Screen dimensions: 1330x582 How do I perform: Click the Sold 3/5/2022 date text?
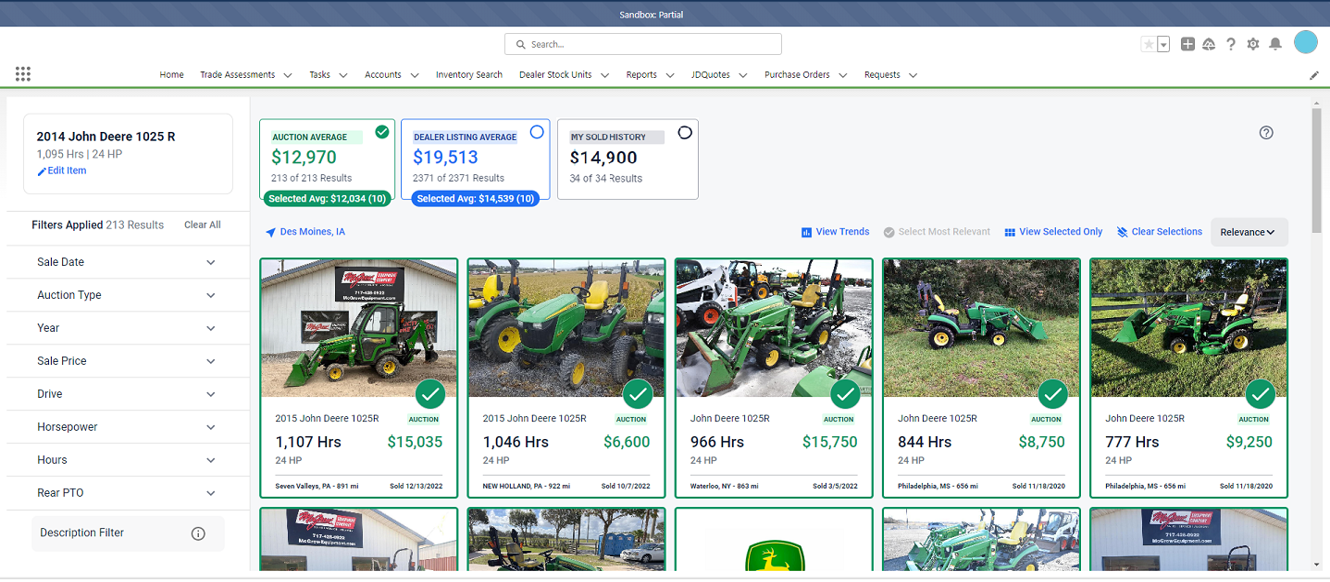tap(835, 487)
